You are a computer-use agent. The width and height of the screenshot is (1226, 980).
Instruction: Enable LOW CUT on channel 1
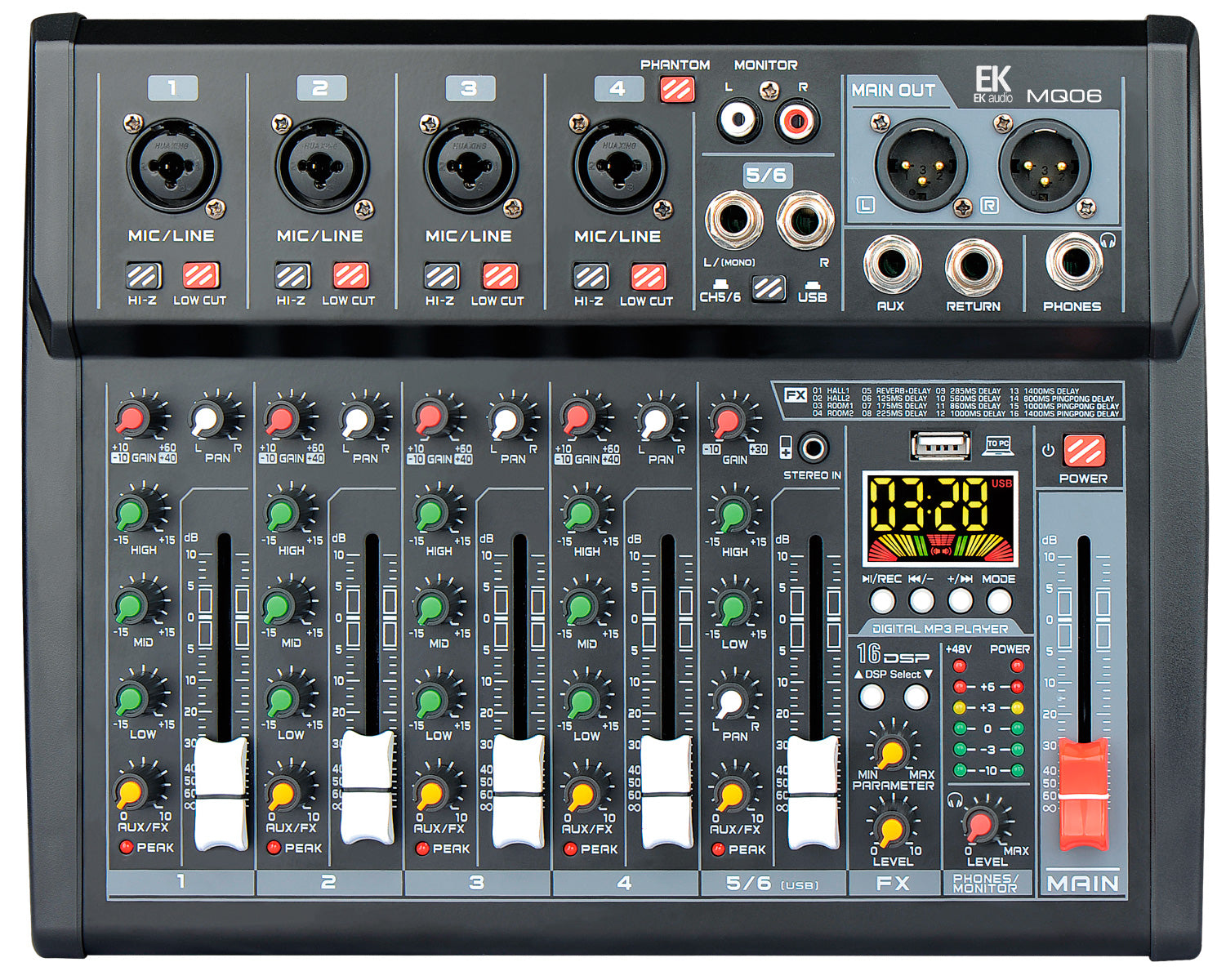200,275
